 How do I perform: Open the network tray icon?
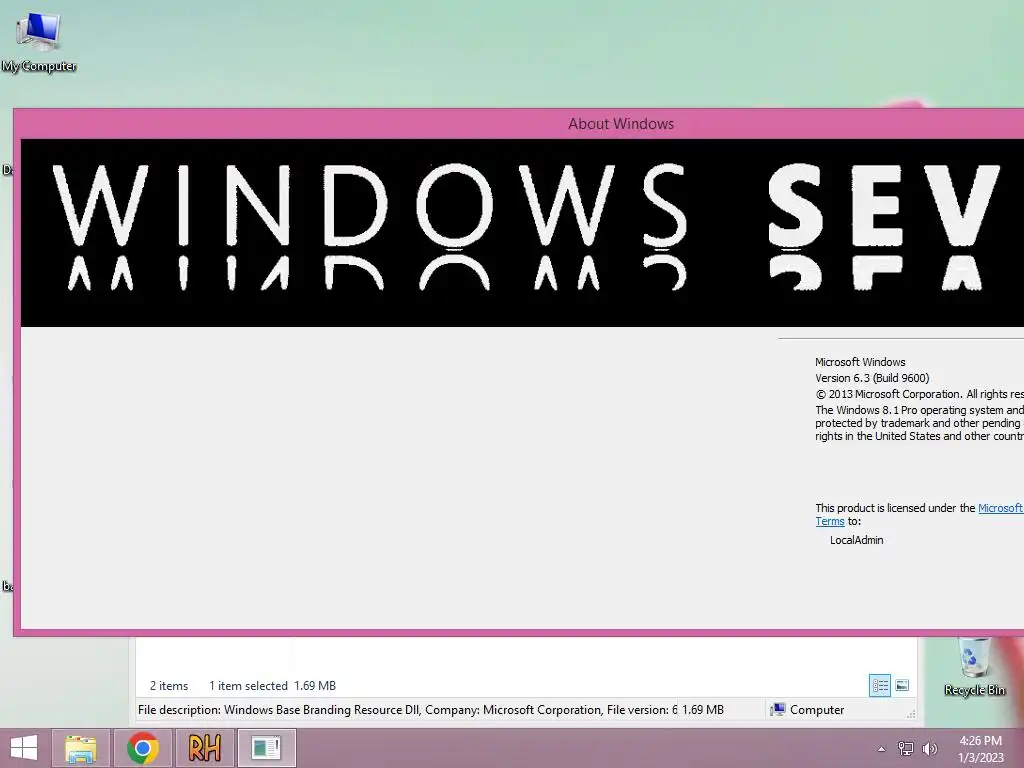(905, 749)
